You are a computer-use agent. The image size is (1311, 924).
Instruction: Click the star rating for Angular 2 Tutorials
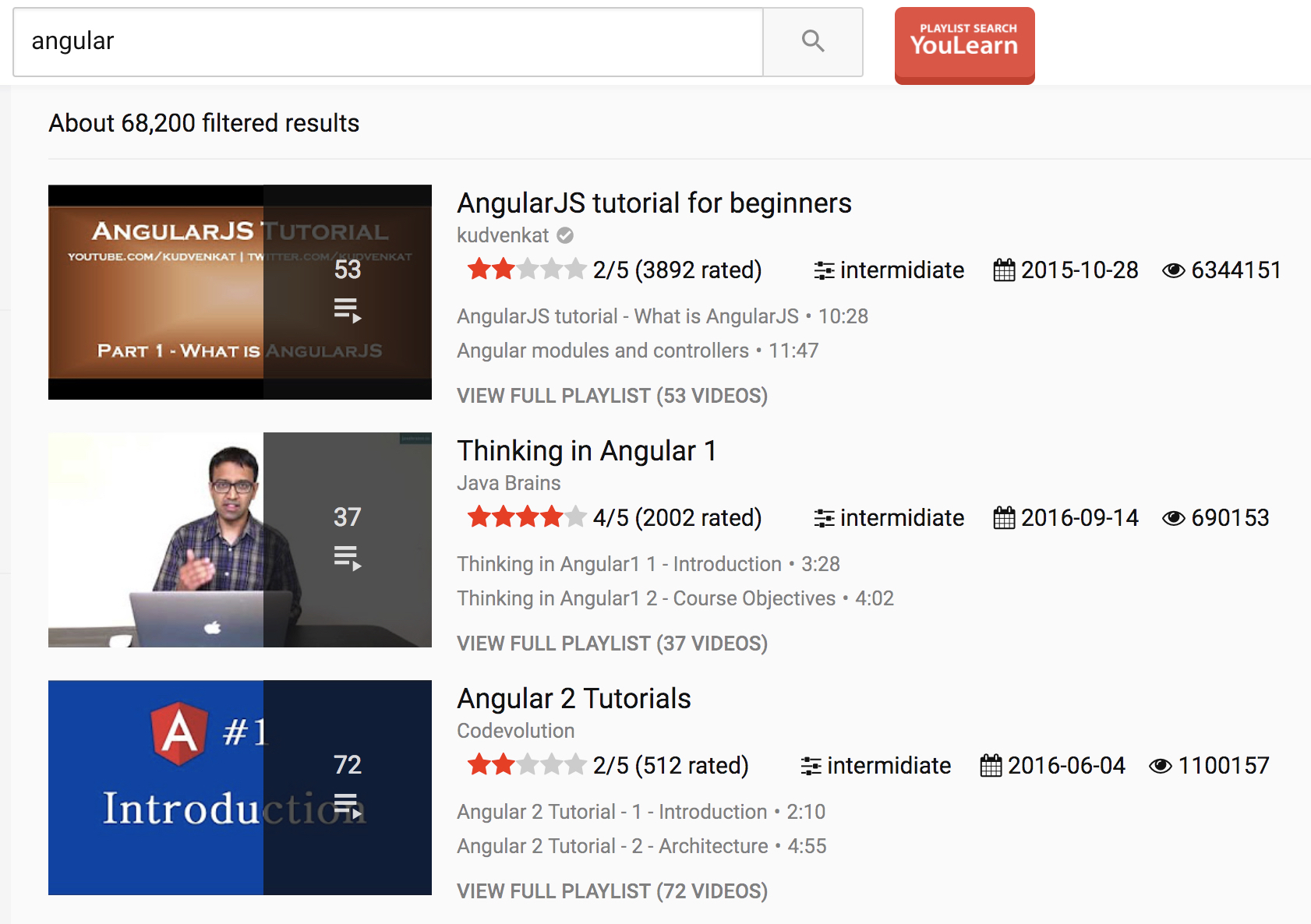(527, 765)
